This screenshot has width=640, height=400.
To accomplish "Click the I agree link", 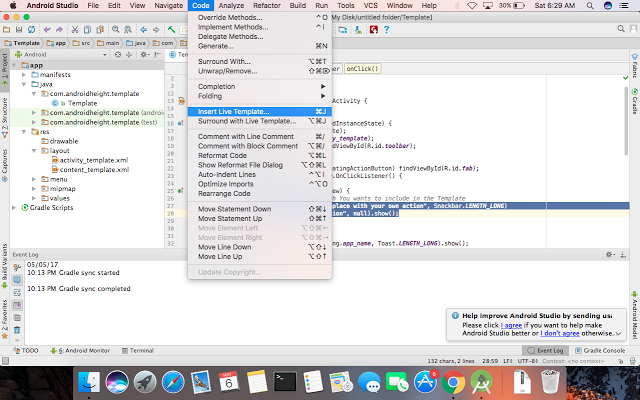I will tap(511, 325).
